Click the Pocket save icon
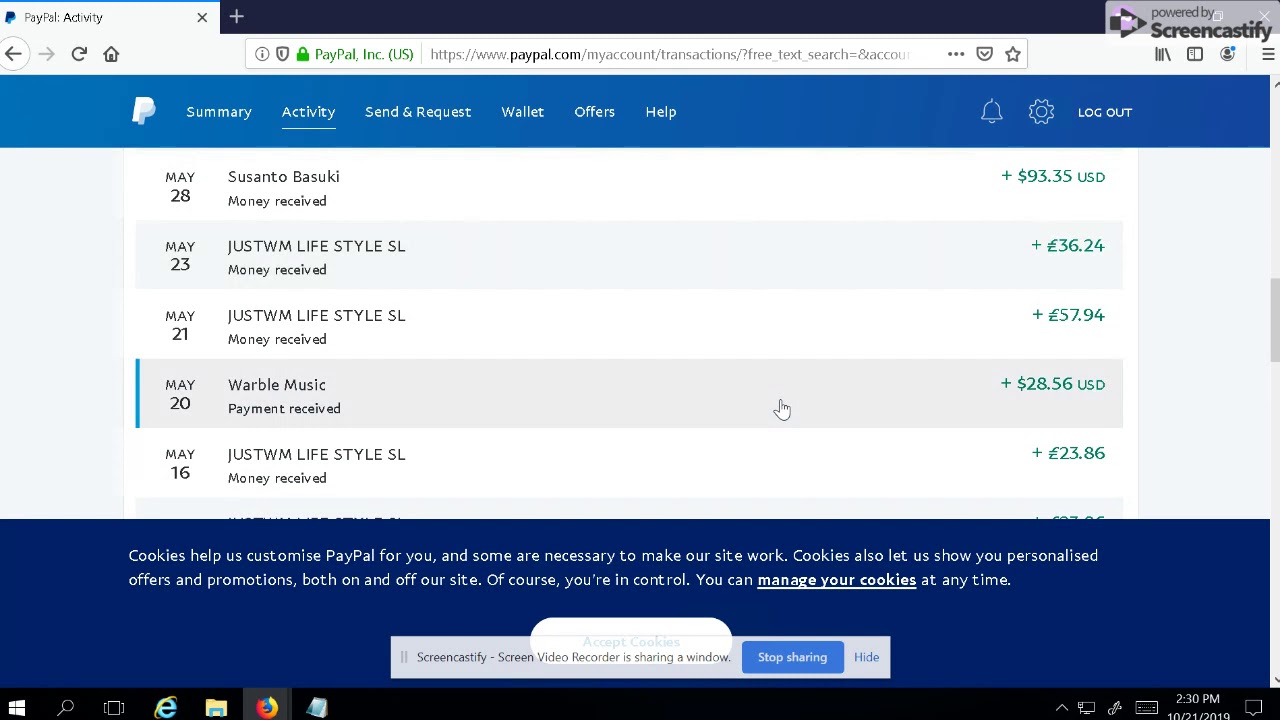The width and height of the screenshot is (1280, 720). pos(985,54)
